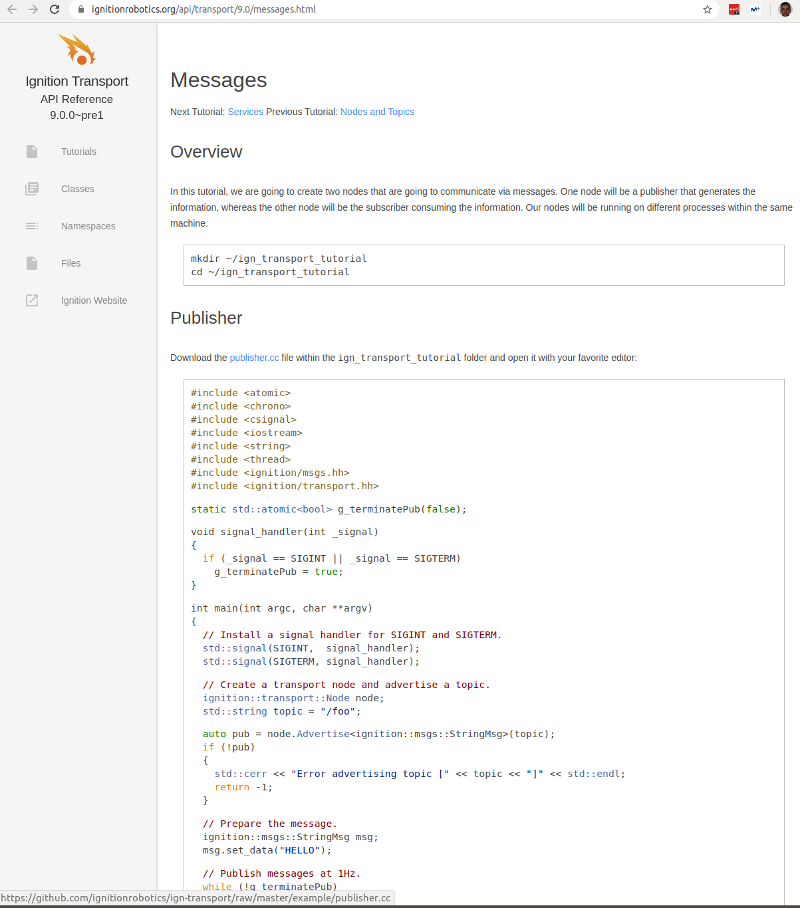Image resolution: width=800 pixels, height=908 pixels.
Task: Open the browser profile avatar
Action: (x=786, y=9)
